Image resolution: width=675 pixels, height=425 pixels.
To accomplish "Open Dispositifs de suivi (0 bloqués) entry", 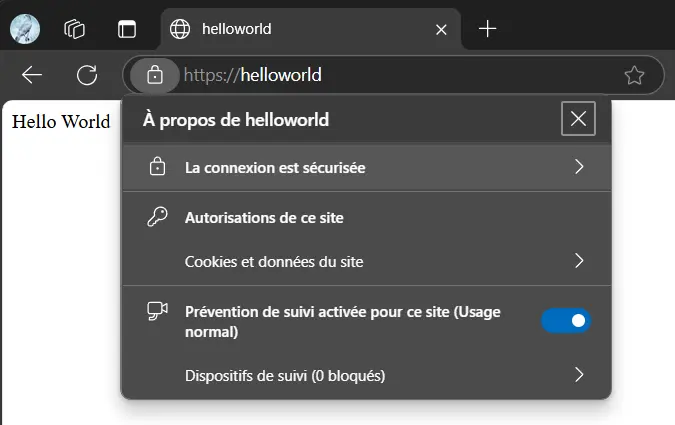I will click(285, 375).
